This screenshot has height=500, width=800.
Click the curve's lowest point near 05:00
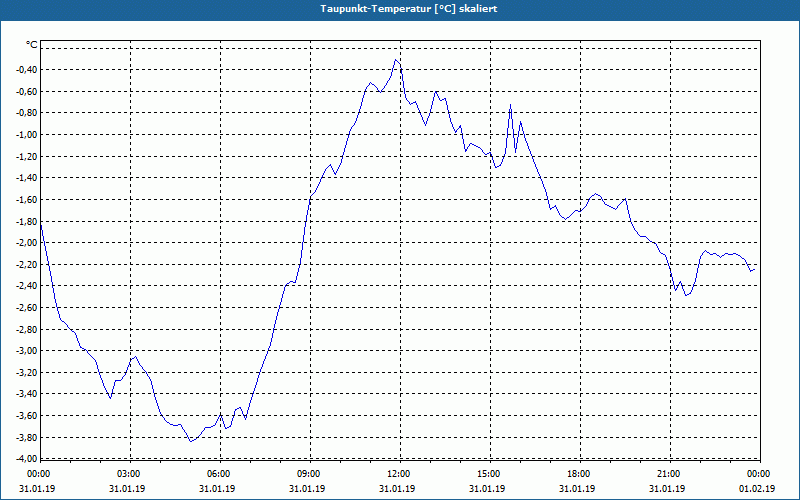point(191,441)
